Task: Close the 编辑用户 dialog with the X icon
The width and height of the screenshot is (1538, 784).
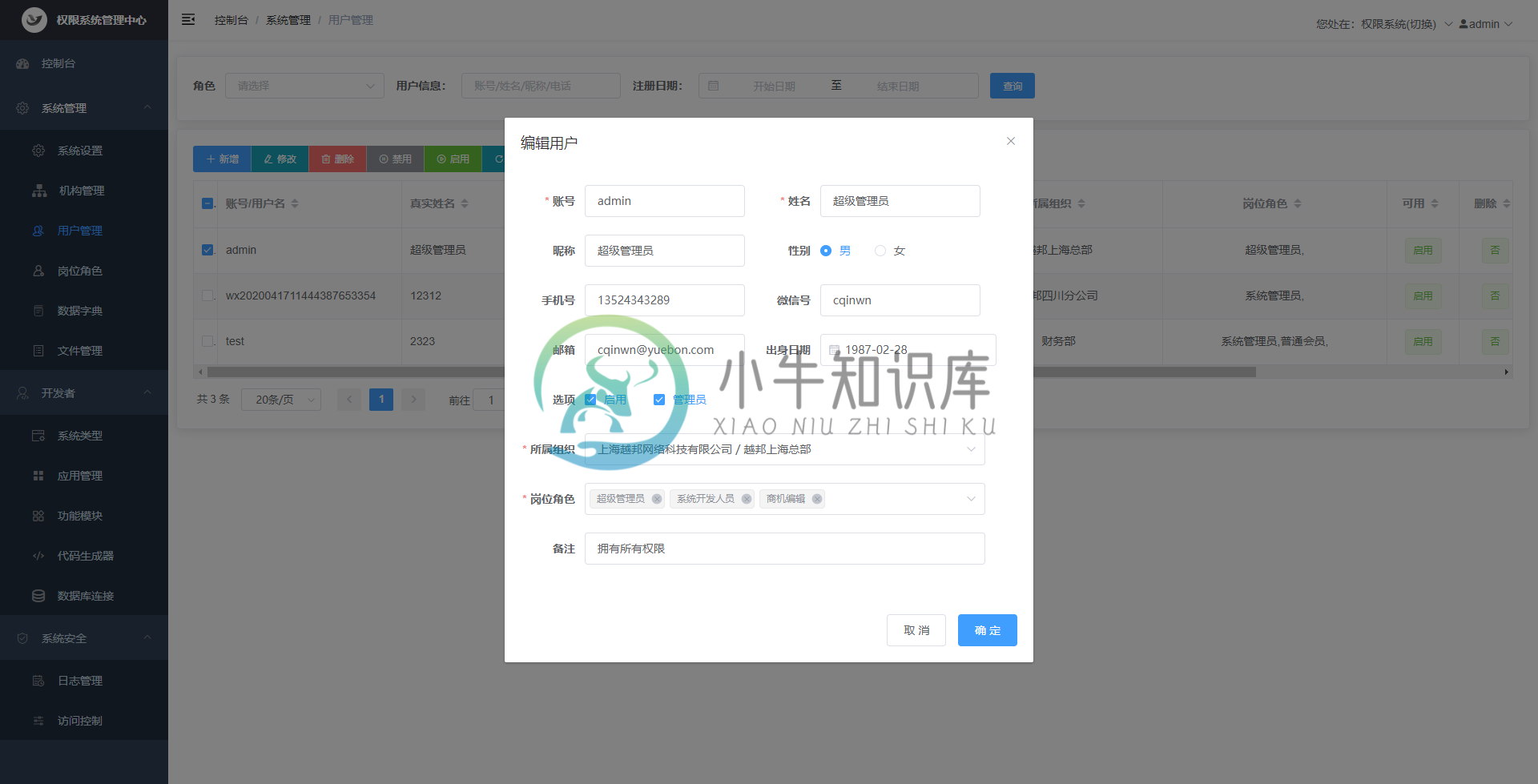Action: tap(1011, 141)
